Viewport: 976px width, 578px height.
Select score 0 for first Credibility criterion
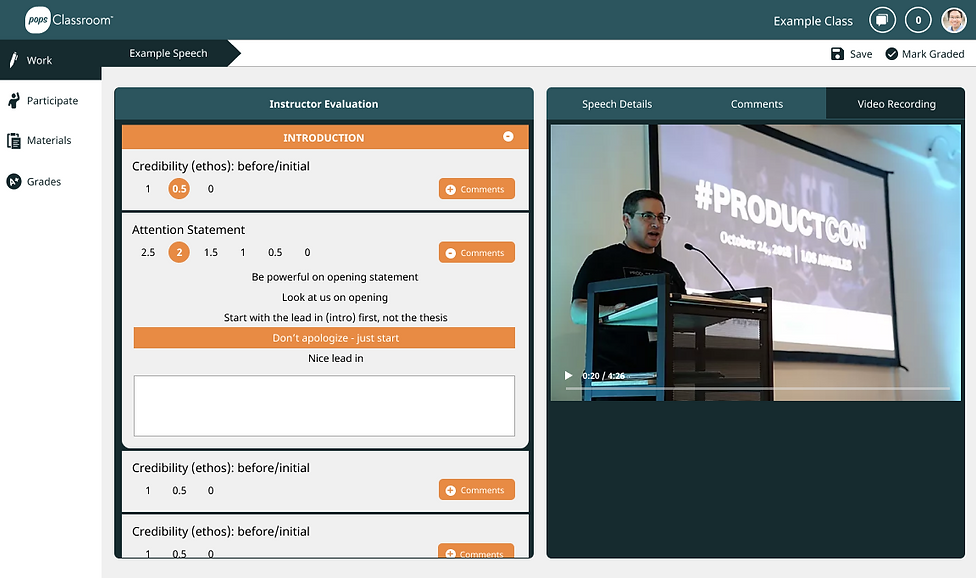(210, 189)
